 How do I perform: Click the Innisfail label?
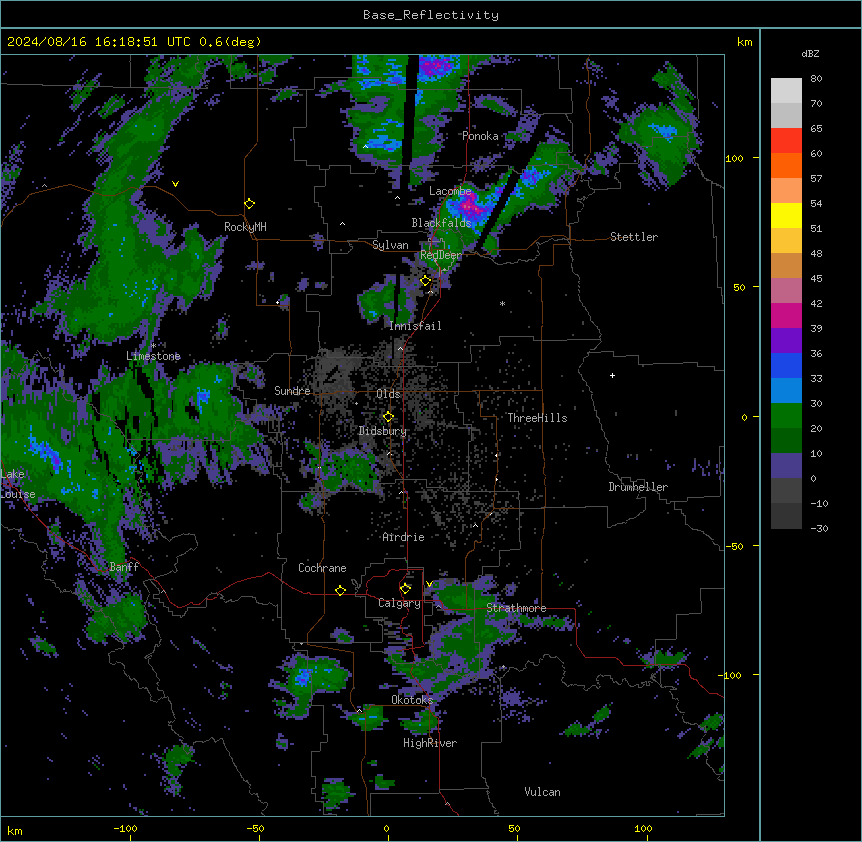[415, 326]
